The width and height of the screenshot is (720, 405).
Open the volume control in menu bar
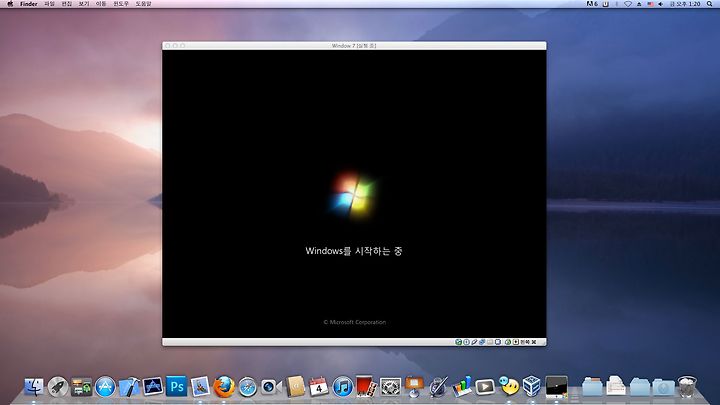pos(660,4)
